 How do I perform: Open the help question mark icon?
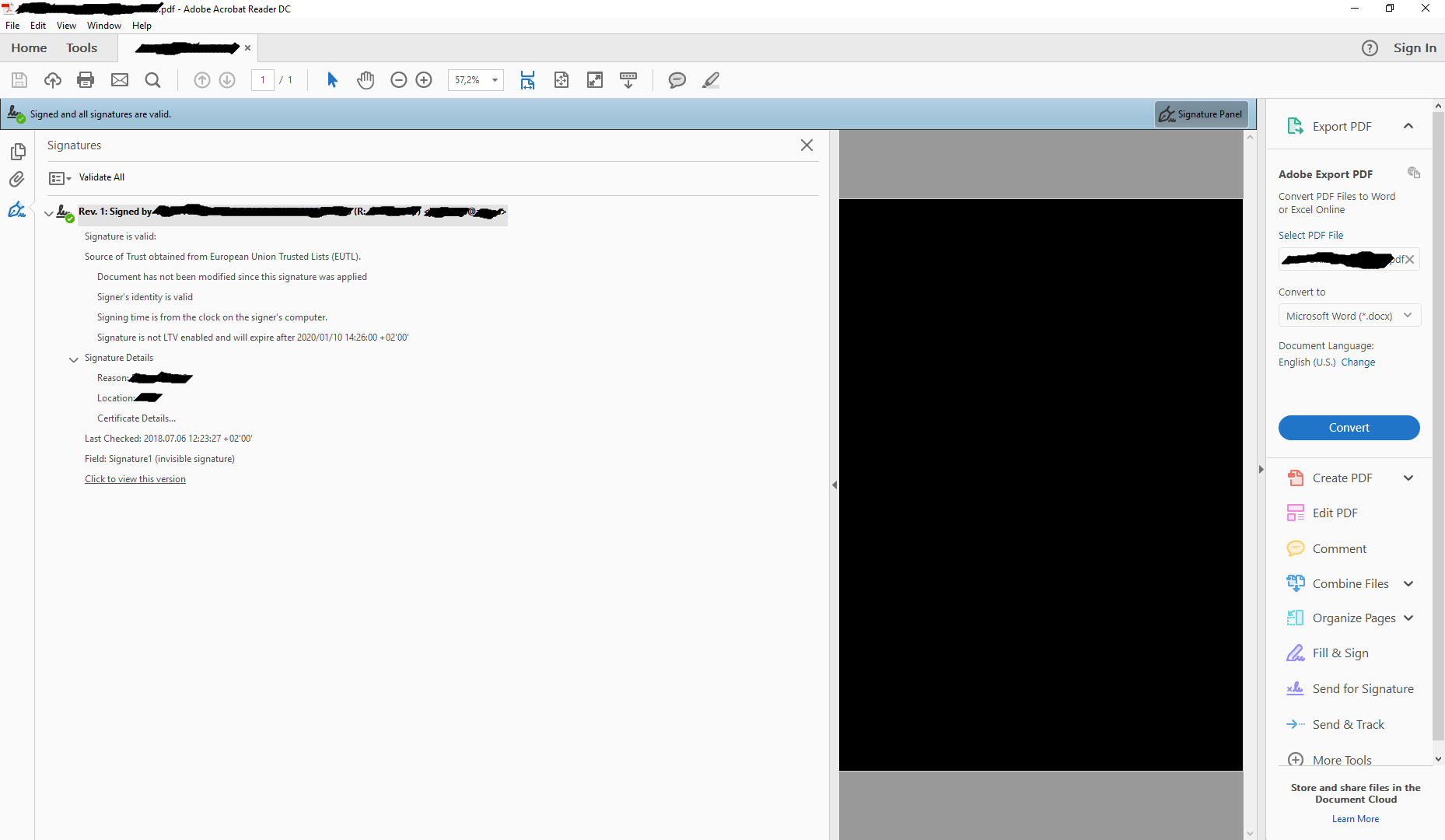(x=1370, y=48)
